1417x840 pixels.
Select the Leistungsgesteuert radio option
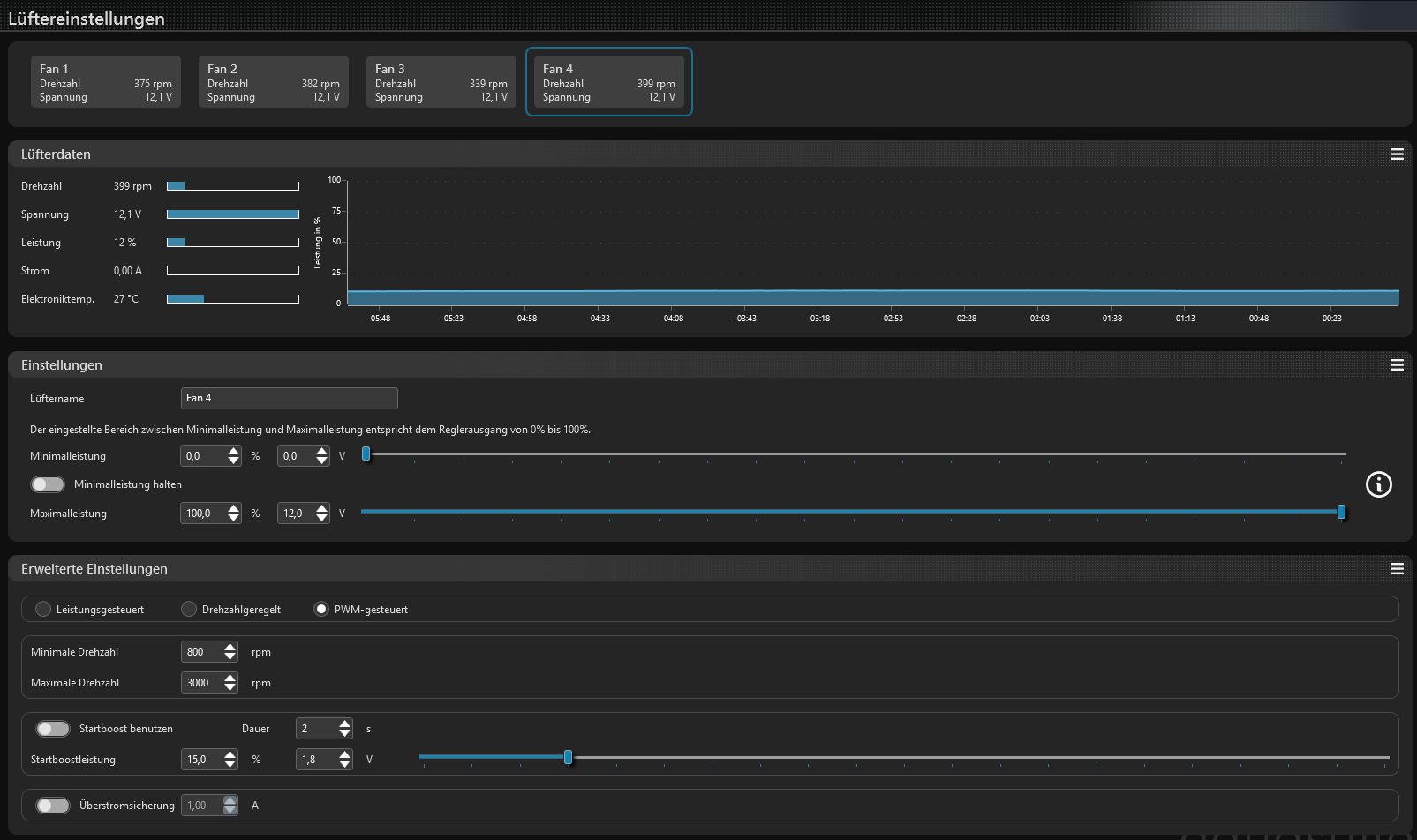[43, 609]
